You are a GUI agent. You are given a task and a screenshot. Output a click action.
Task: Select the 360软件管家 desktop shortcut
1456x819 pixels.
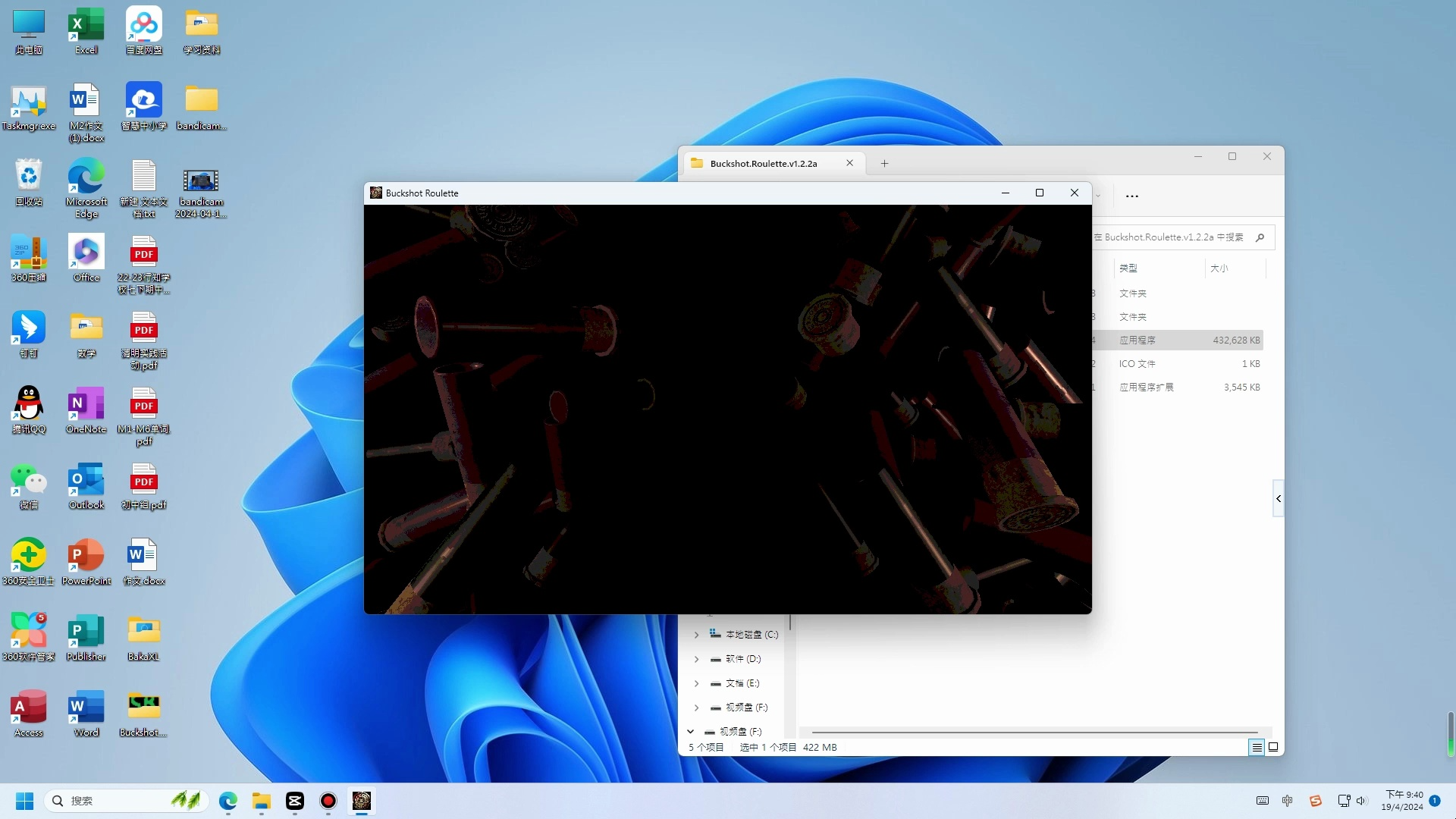(29, 638)
